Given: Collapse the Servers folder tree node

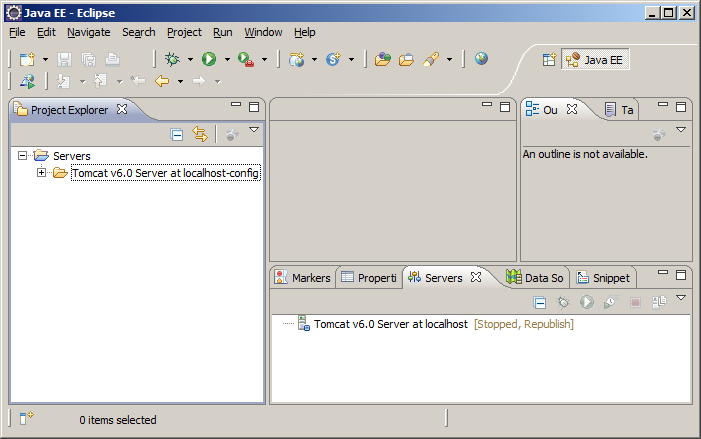Looking at the screenshot, I should click(22, 156).
